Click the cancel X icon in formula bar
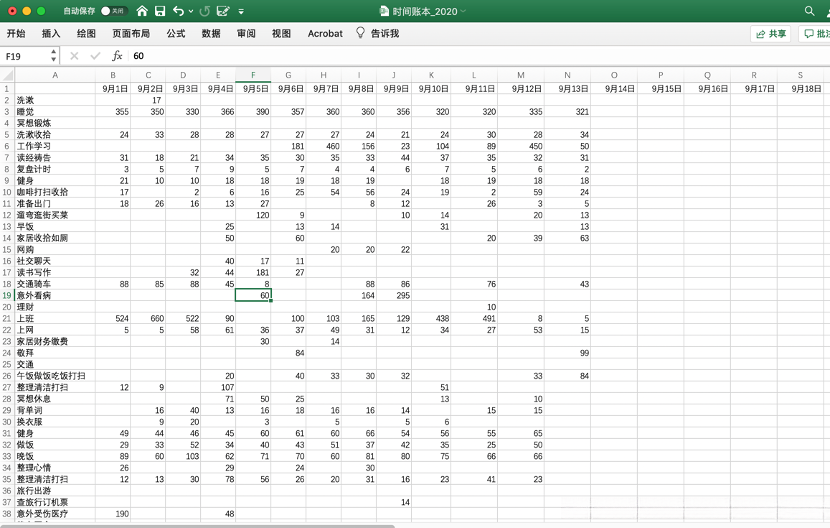 pos(74,56)
